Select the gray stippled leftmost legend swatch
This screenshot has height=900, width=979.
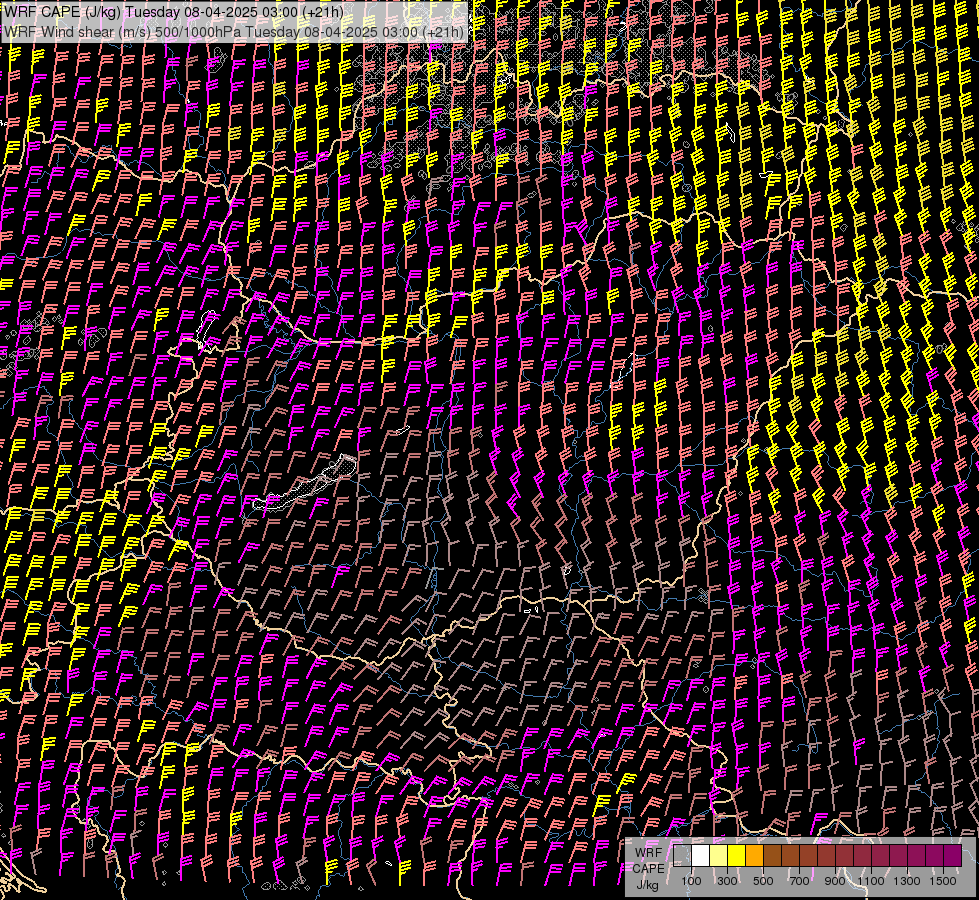682,856
